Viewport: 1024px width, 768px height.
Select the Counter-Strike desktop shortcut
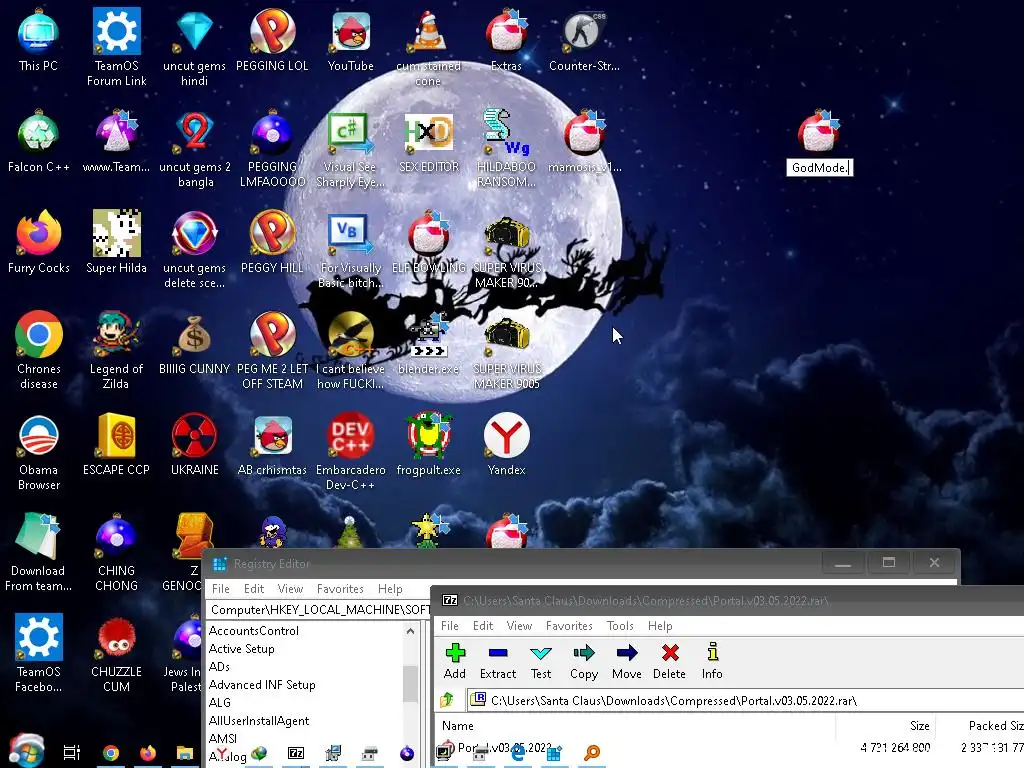pyautogui.click(x=584, y=40)
